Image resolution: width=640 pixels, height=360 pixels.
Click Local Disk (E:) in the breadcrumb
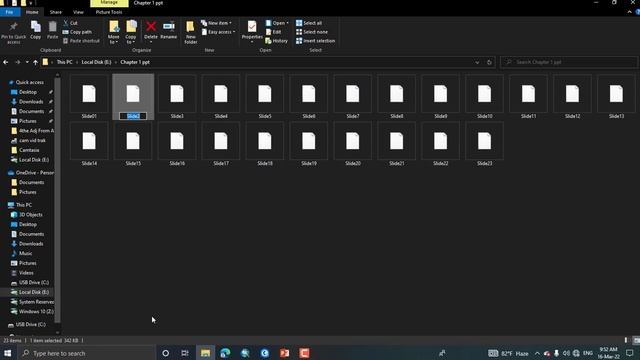pos(96,62)
